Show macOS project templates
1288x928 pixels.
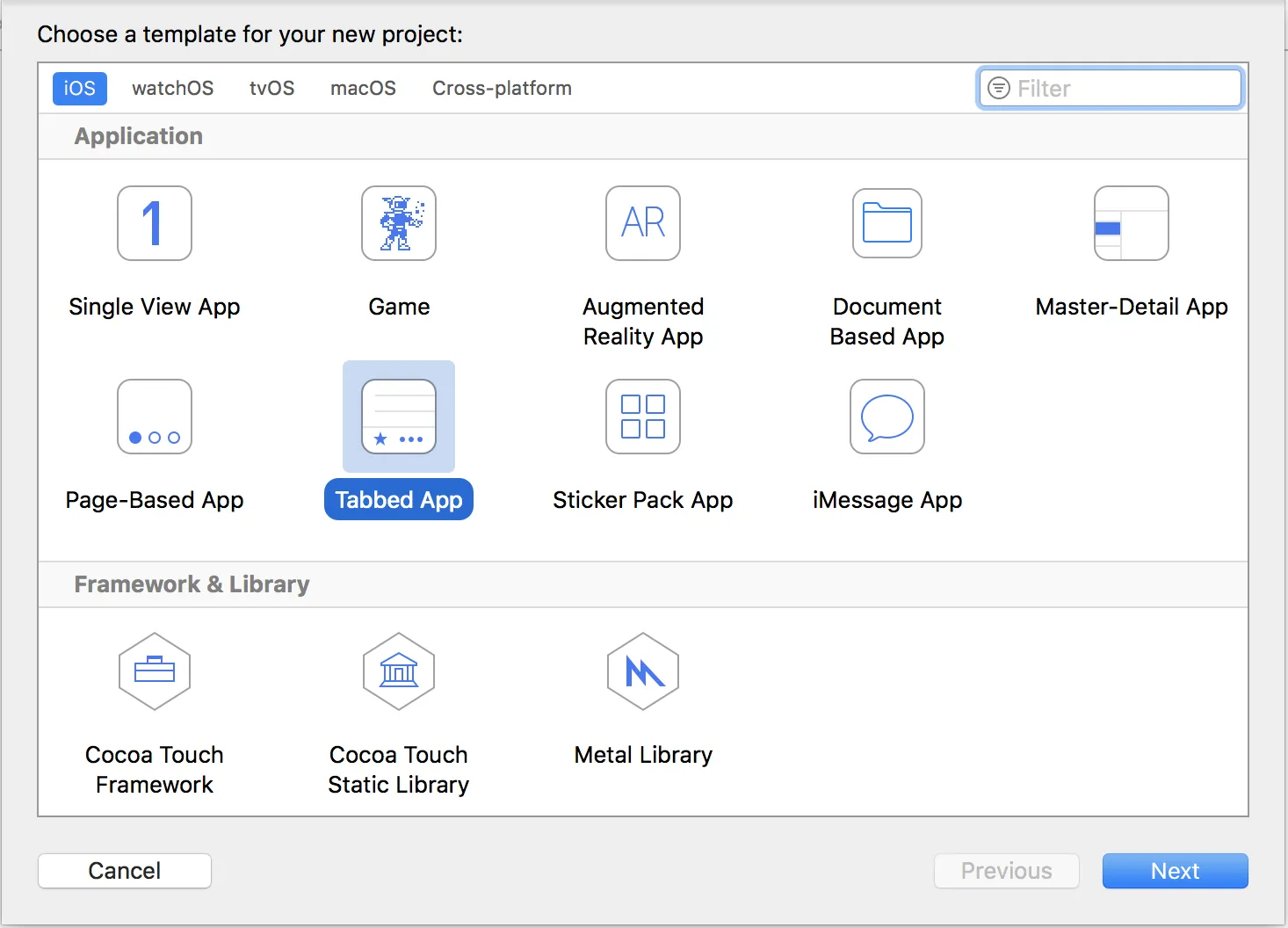(x=364, y=89)
